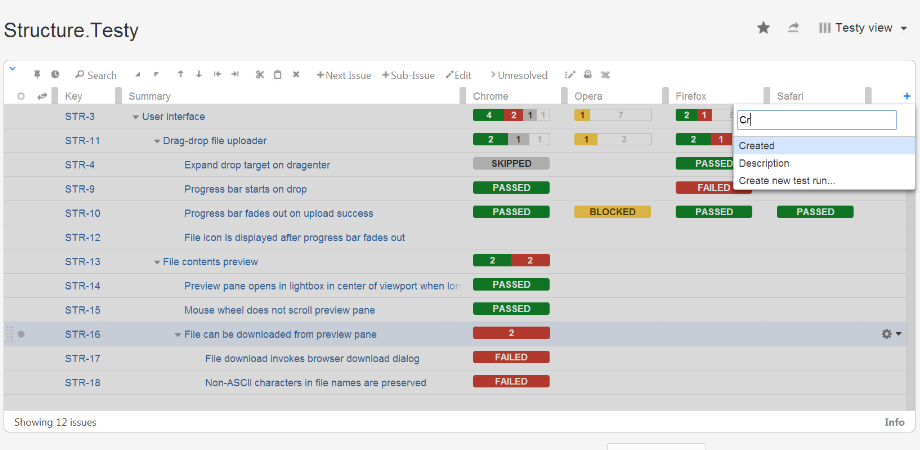Open the gear menu on STR-16 row
Screen dimensions: 920x450
click(x=891, y=334)
